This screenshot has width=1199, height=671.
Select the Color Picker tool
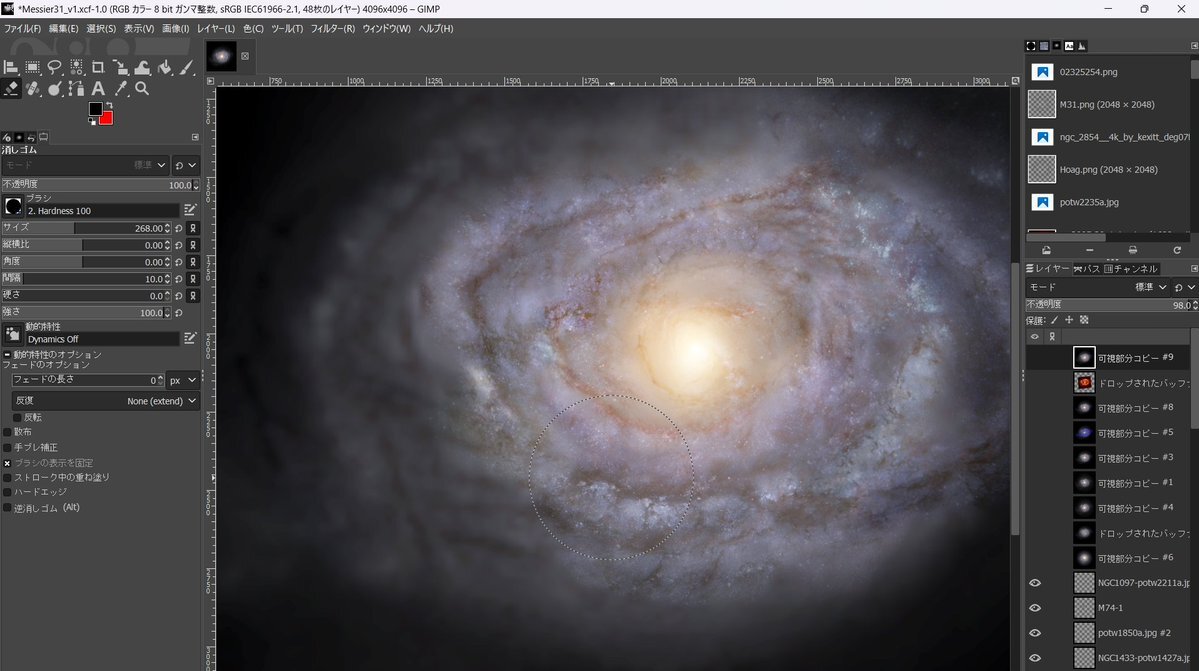[x=120, y=89]
